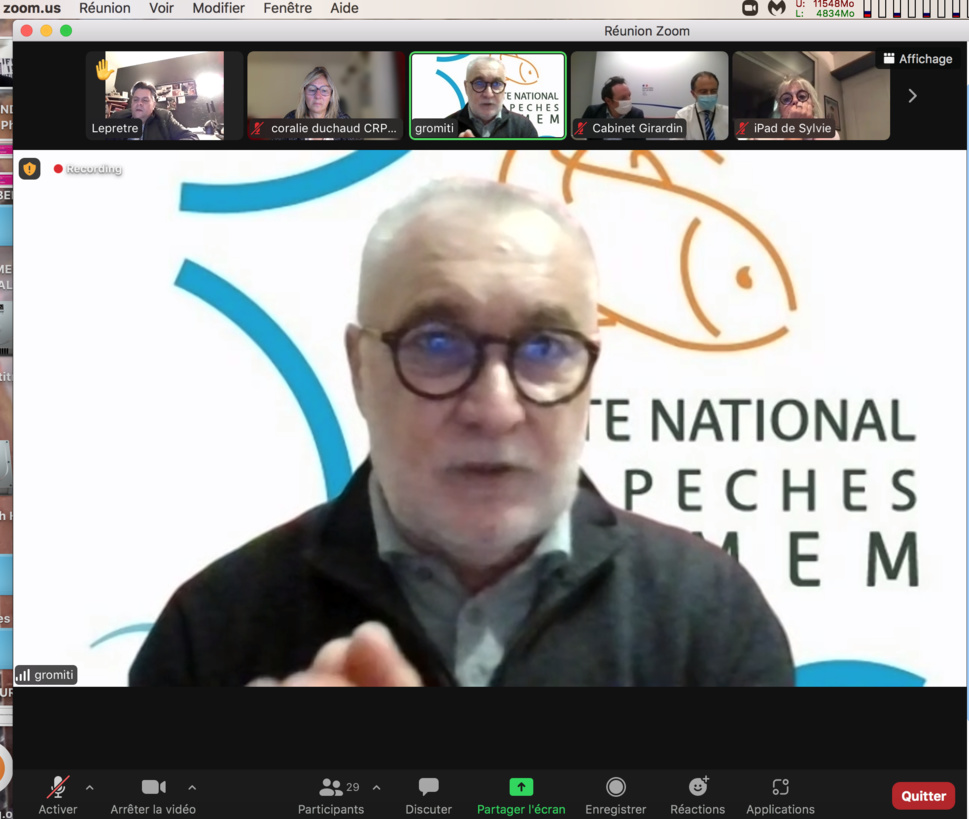969x819 pixels.
Task: Click the signal strength bars beside gromiti
Action: (23, 675)
